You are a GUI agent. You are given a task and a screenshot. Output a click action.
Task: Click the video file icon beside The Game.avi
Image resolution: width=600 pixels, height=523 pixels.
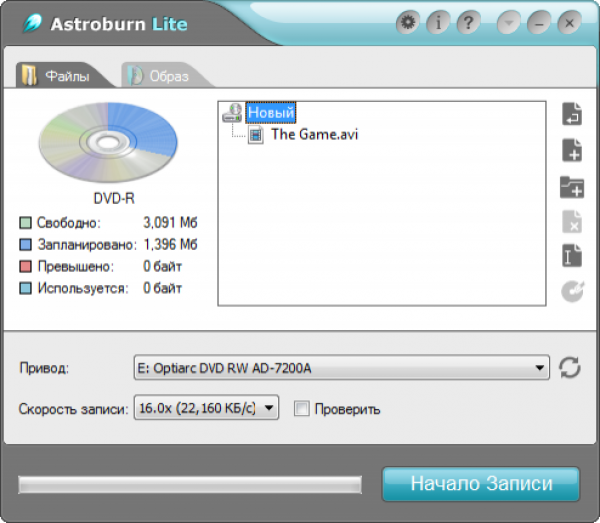tap(256, 135)
